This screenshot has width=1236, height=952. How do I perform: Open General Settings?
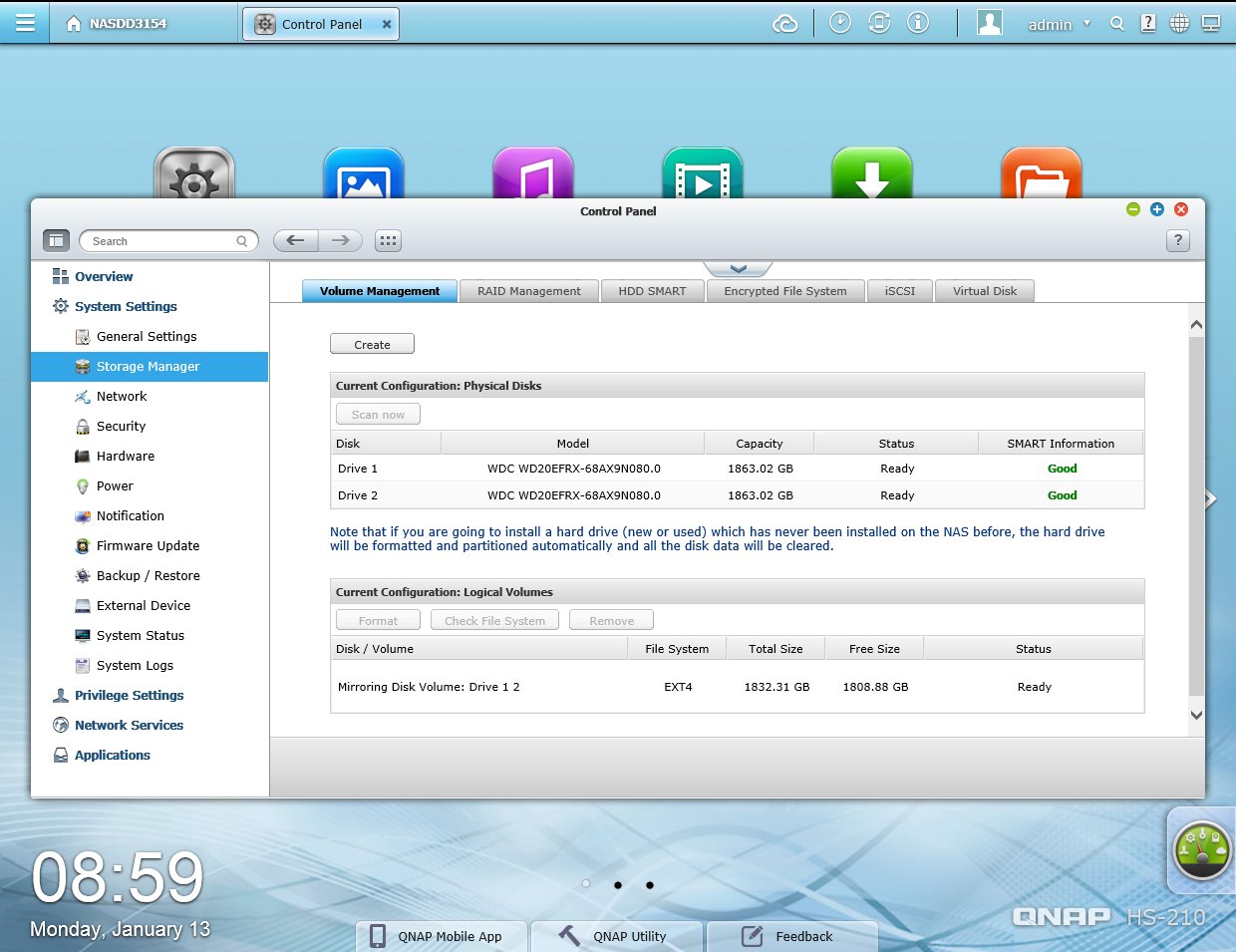147,337
